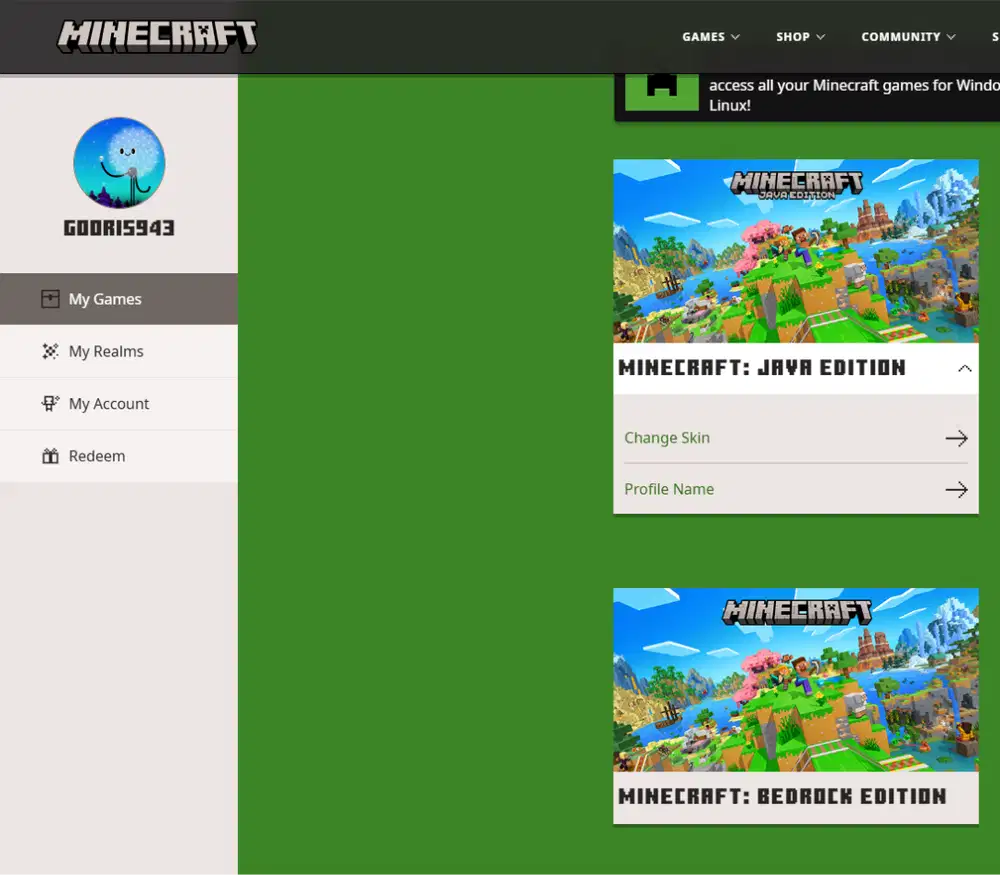Expand the Shop dropdown in navigation
Viewport: 1000px width, 875px height.
800,37
